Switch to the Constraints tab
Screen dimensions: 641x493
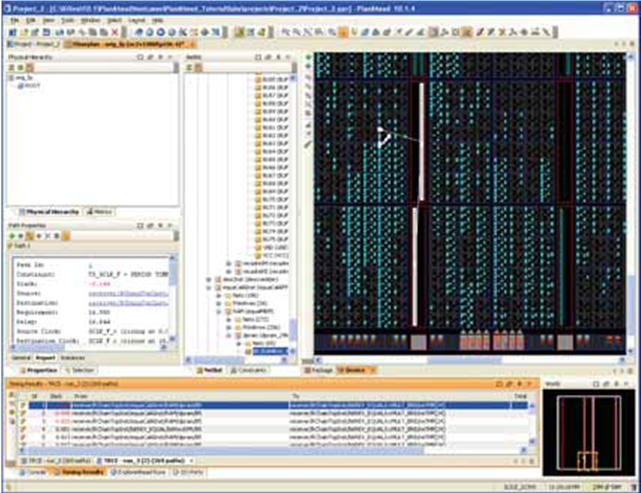249,370
